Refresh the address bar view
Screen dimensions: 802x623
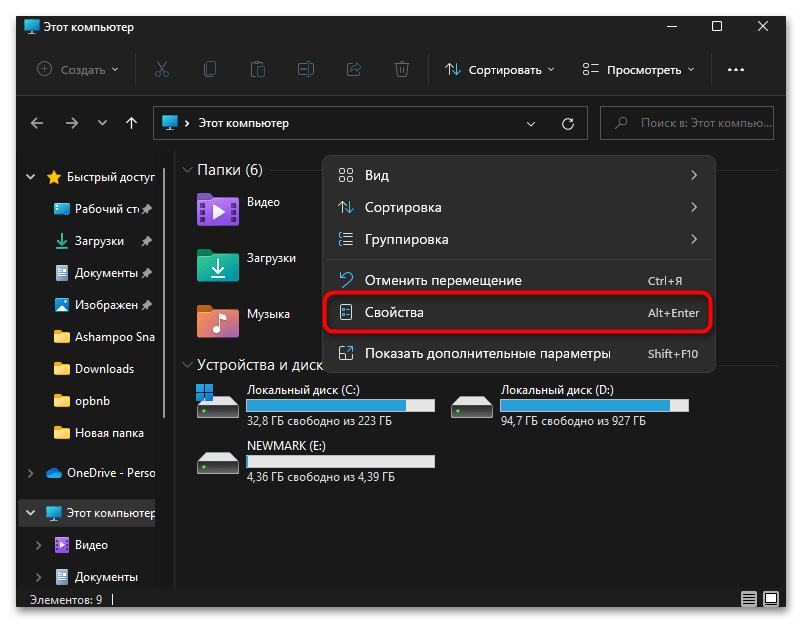568,123
